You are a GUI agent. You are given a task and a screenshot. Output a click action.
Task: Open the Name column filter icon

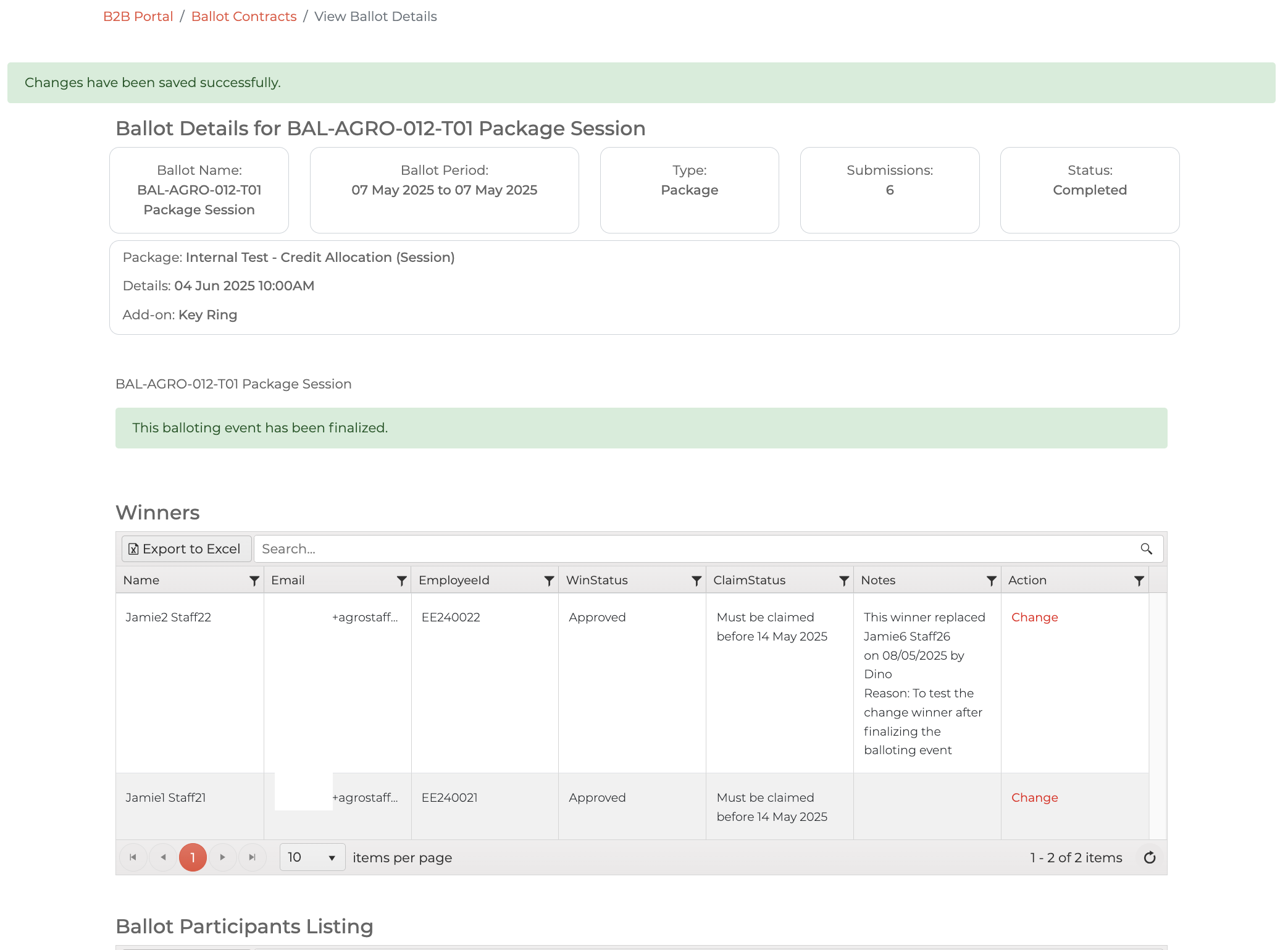254,581
